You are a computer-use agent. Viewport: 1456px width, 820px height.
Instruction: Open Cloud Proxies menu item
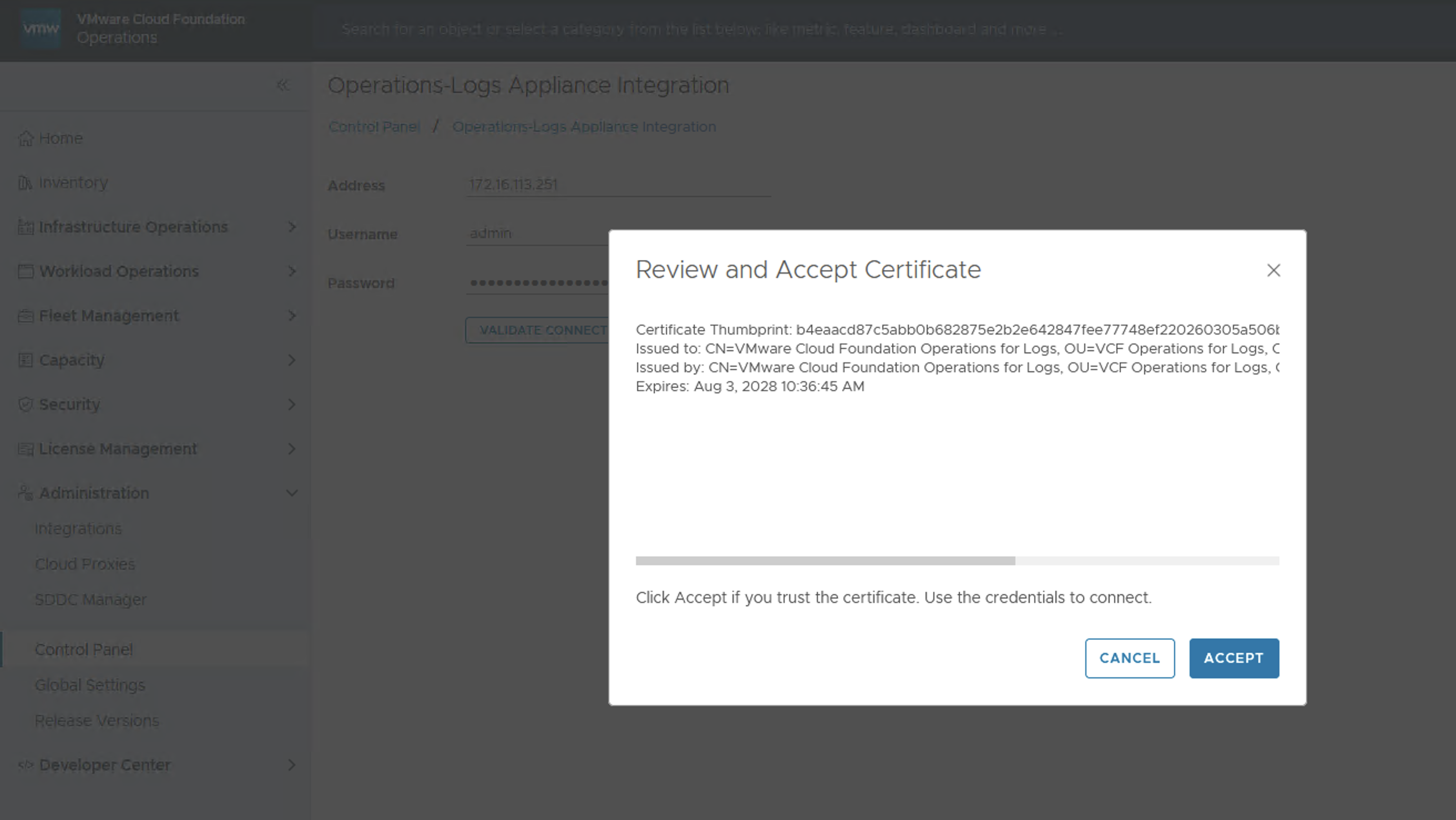point(85,564)
